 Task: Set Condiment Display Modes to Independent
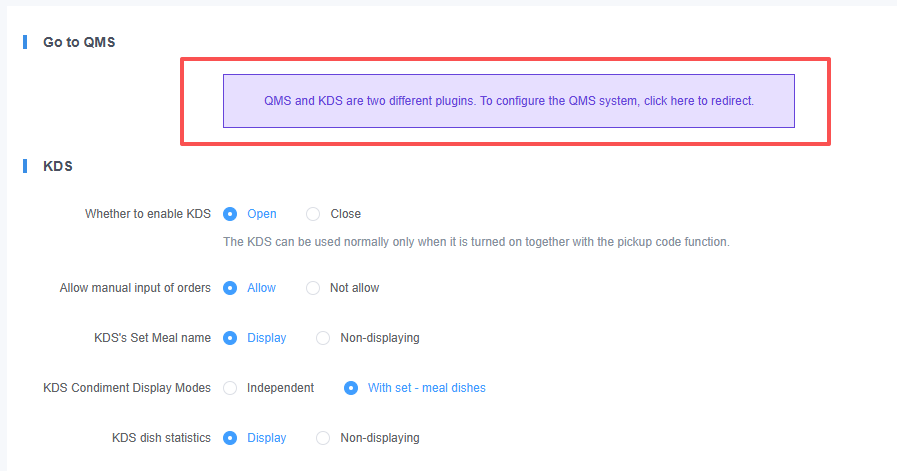(230, 388)
